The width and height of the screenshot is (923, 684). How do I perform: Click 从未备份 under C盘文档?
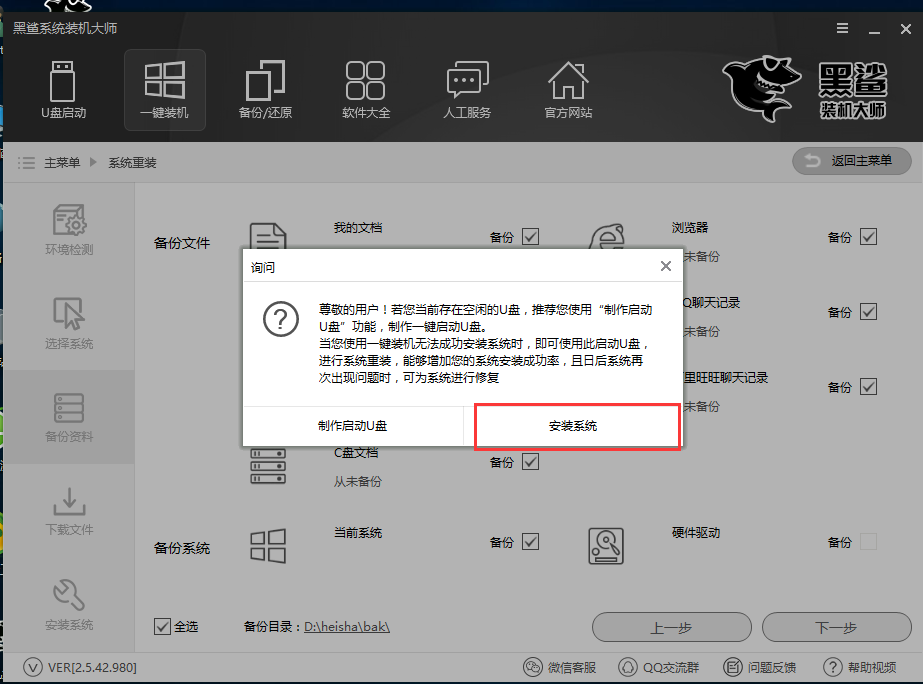(358, 482)
